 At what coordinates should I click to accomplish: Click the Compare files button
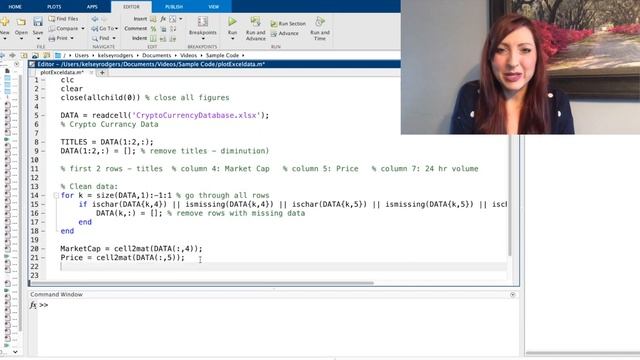[x=64, y=29]
